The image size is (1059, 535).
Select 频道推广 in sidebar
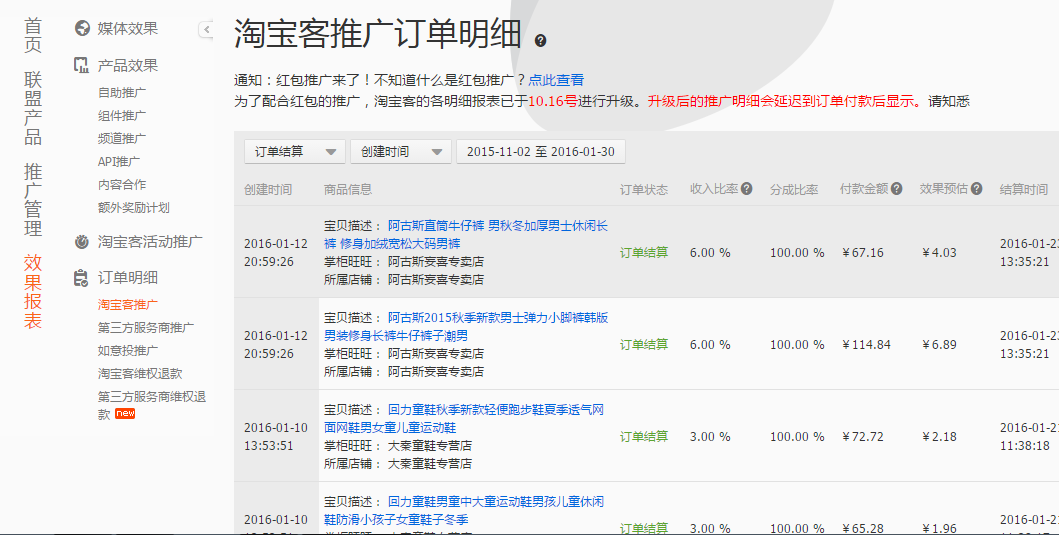122,138
